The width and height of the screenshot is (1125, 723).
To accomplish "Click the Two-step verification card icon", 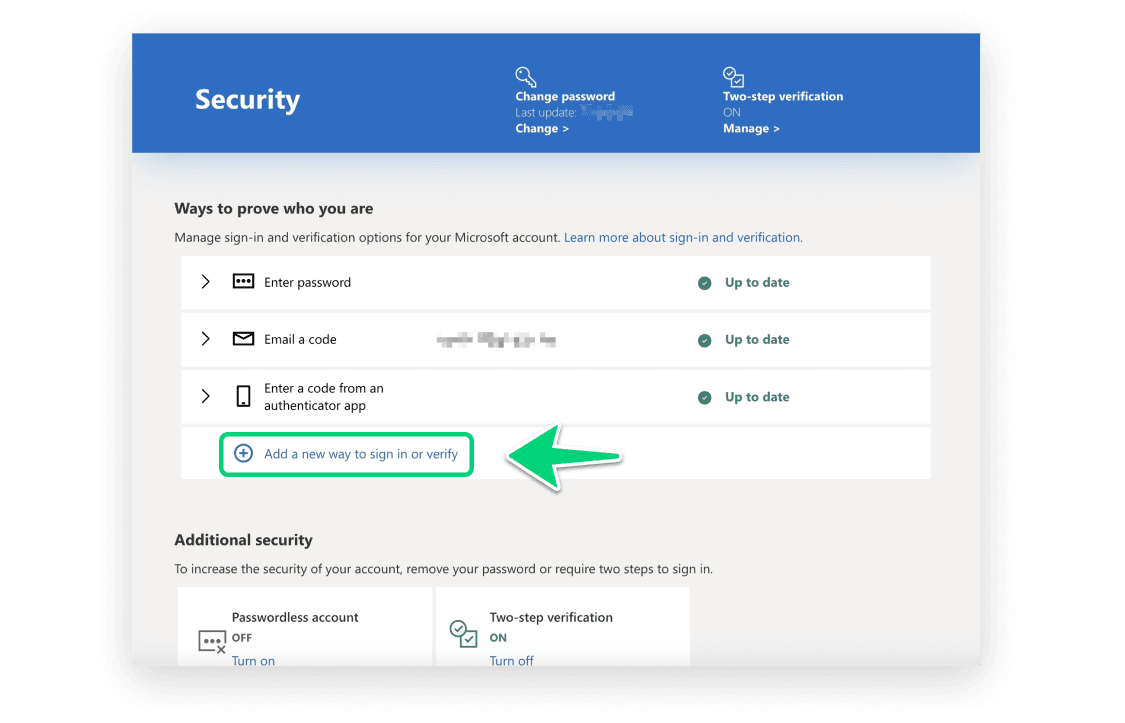I will (x=464, y=633).
